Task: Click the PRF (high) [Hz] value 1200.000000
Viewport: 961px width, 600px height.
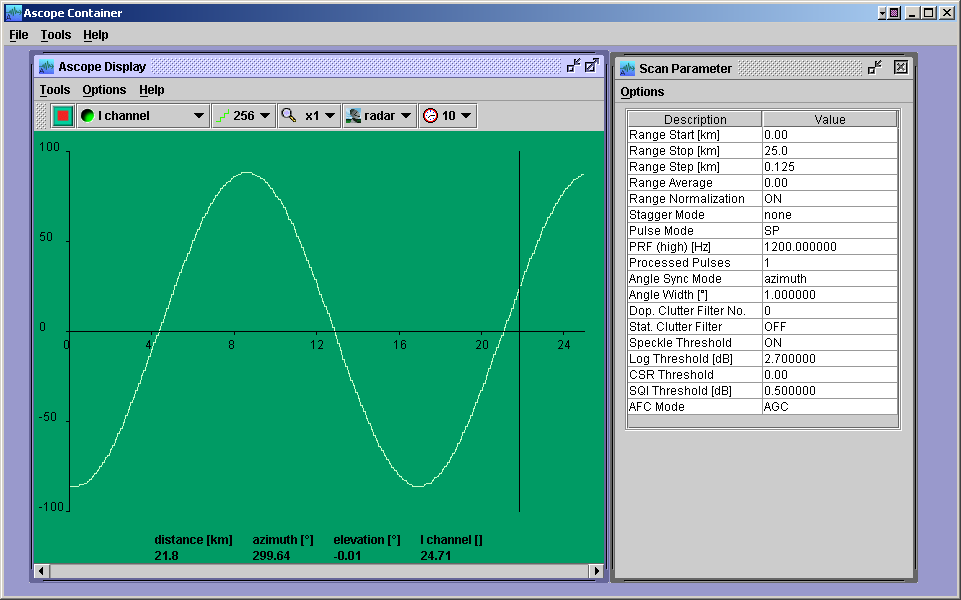Action: pos(830,247)
